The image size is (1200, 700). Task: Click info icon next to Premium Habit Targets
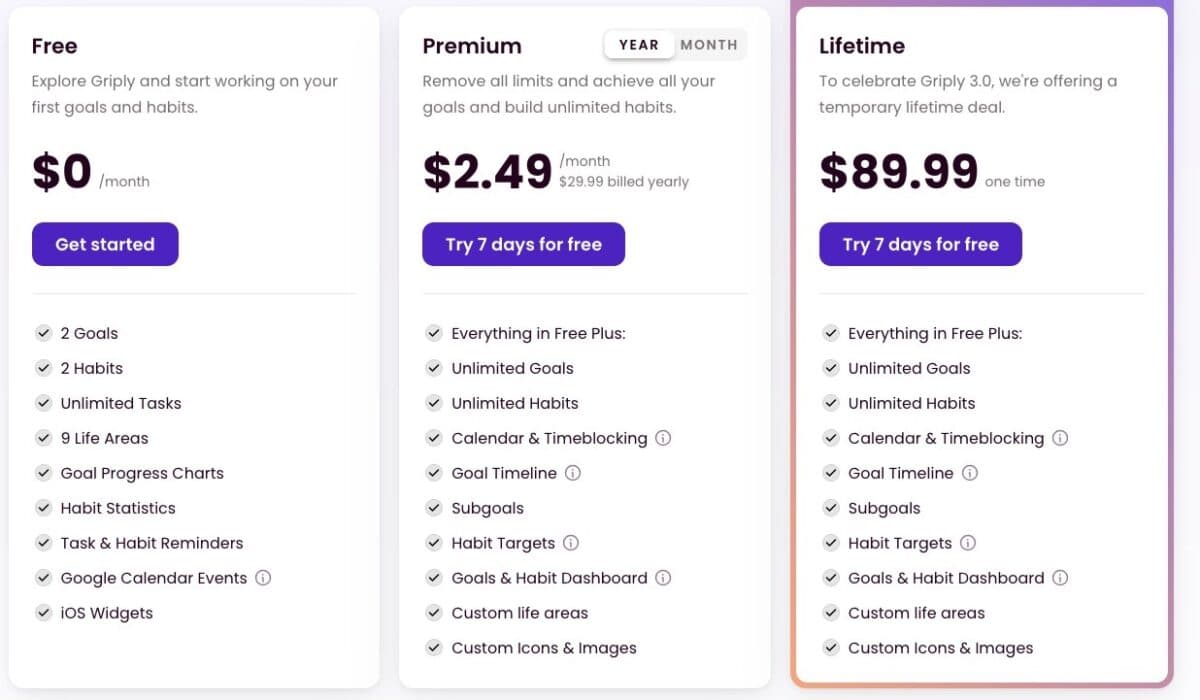point(571,543)
